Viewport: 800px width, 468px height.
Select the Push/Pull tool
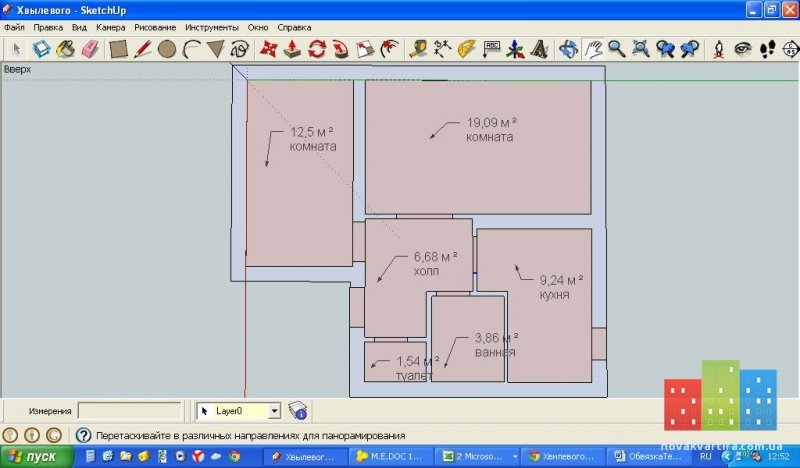292,50
